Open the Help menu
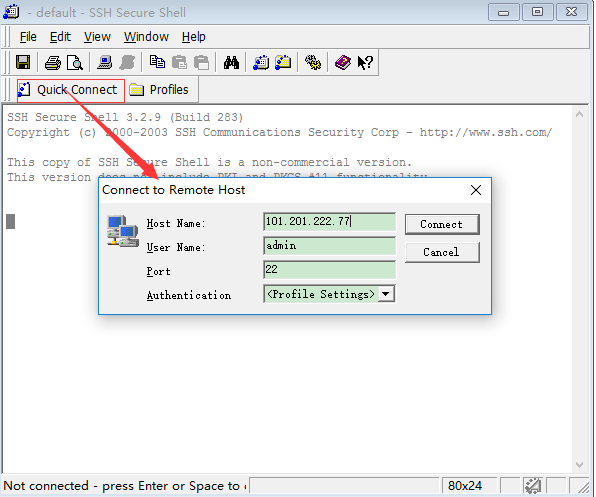 tap(193, 37)
